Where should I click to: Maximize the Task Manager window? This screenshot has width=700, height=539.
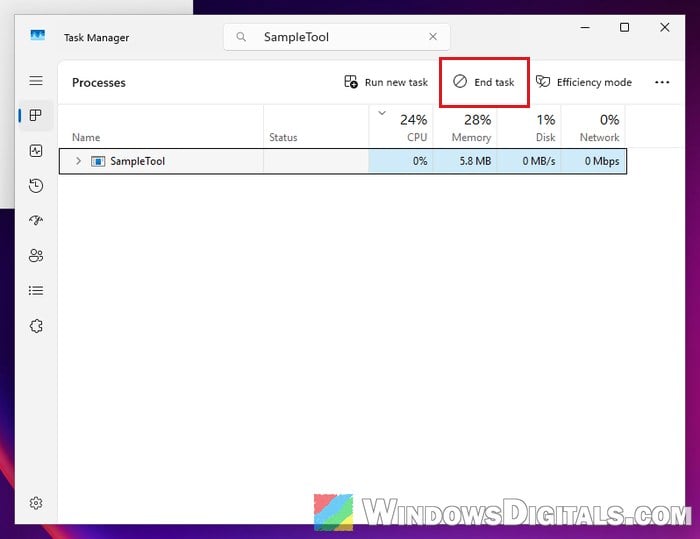(625, 28)
